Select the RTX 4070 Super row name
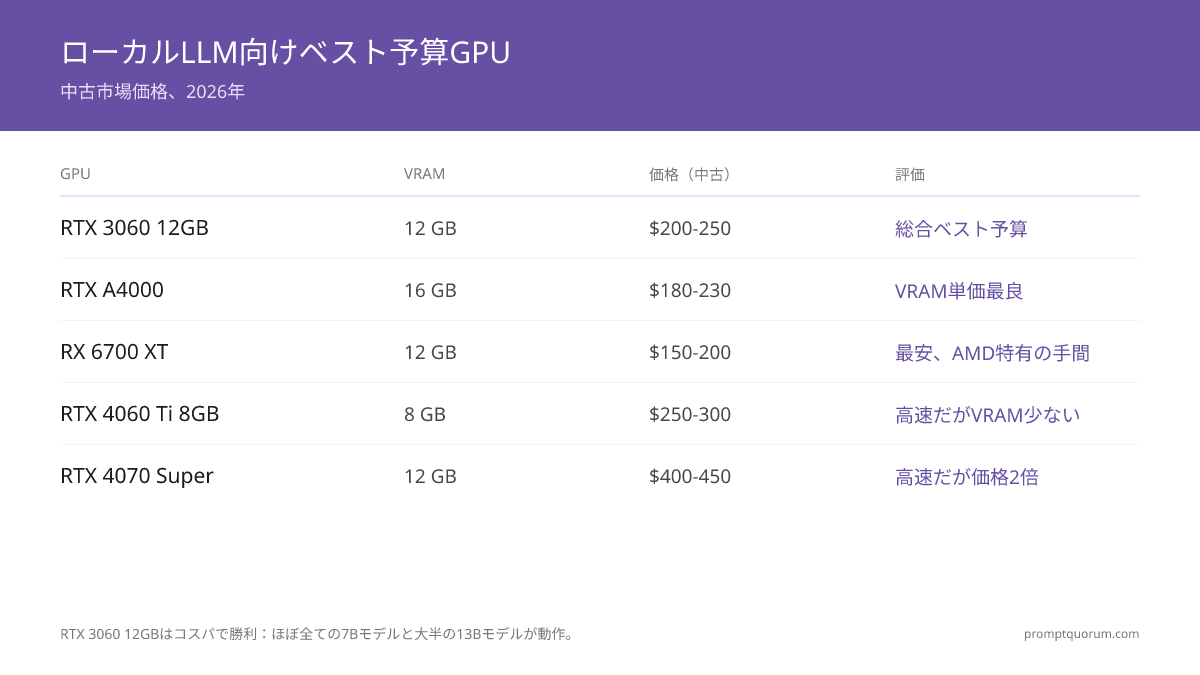This screenshot has height=675, width=1200. 137,476
